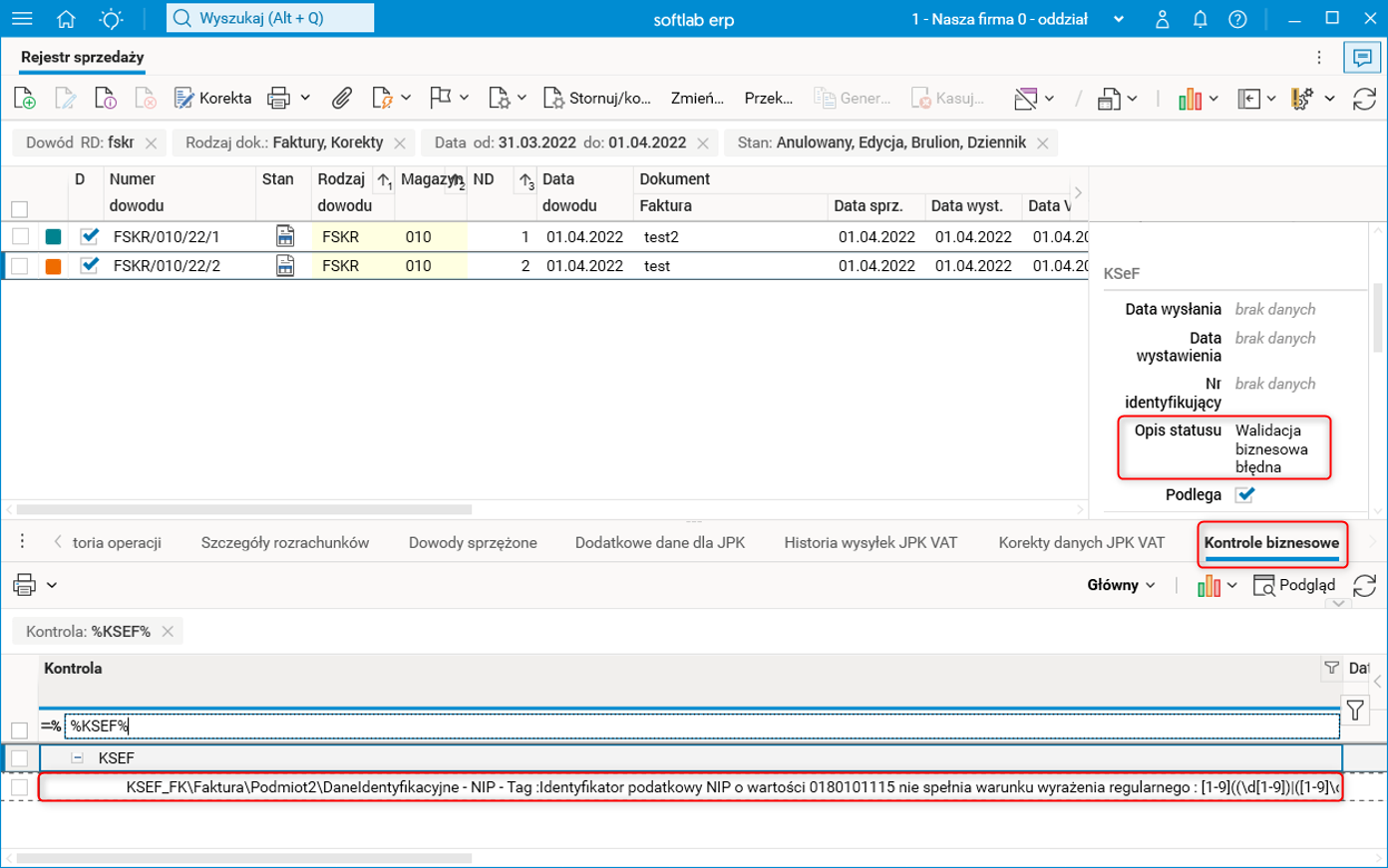
Task: Switch to Dowody sprzężone tab
Action: click(473, 542)
